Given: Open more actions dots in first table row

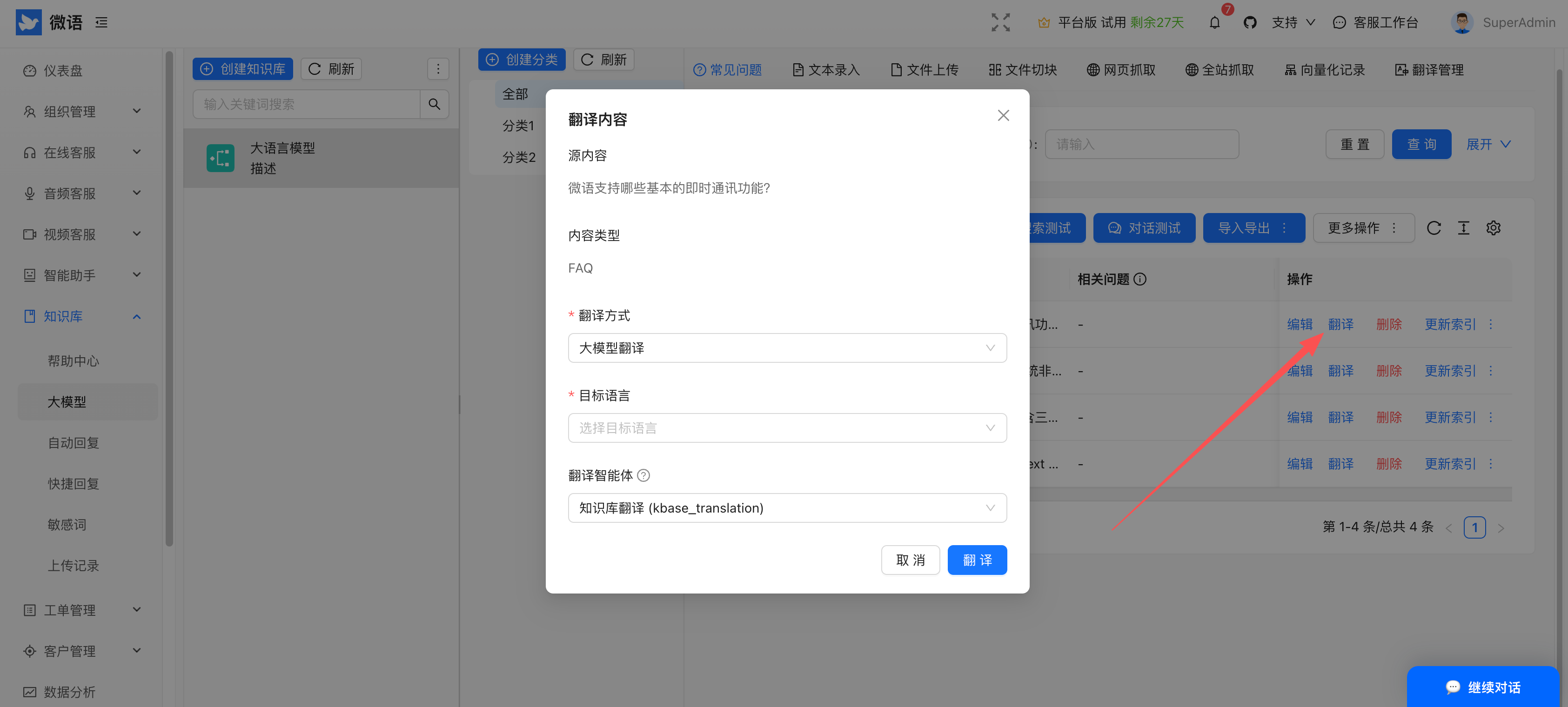Looking at the screenshot, I should (x=1491, y=324).
